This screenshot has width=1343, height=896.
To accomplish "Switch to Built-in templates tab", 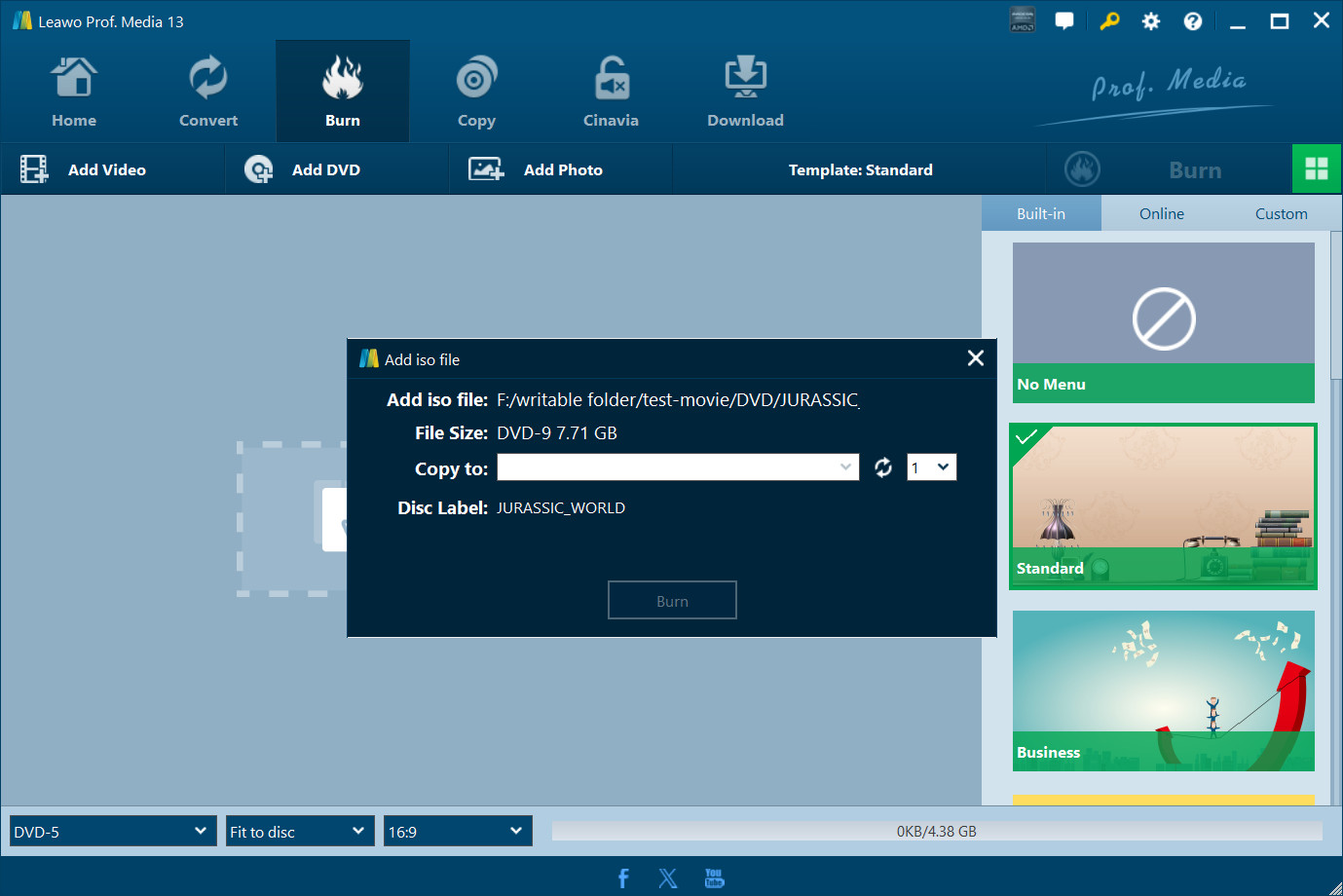I will (1041, 213).
